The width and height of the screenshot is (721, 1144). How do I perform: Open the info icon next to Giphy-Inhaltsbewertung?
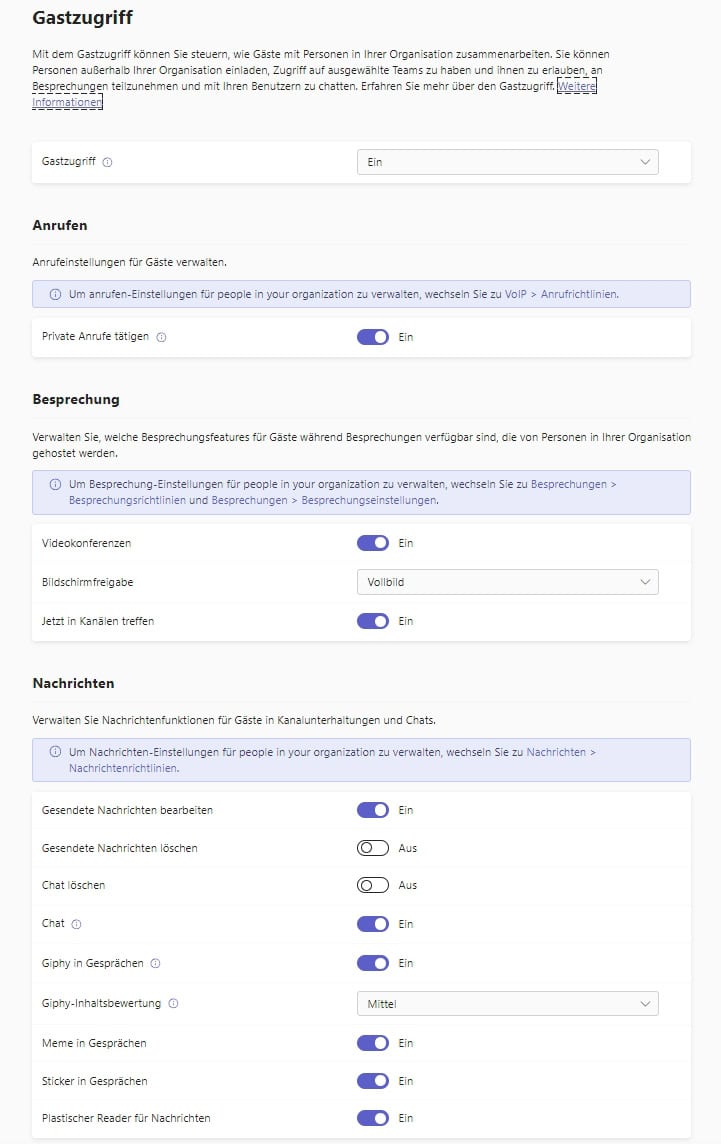pyautogui.click(x=172, y=1002)
